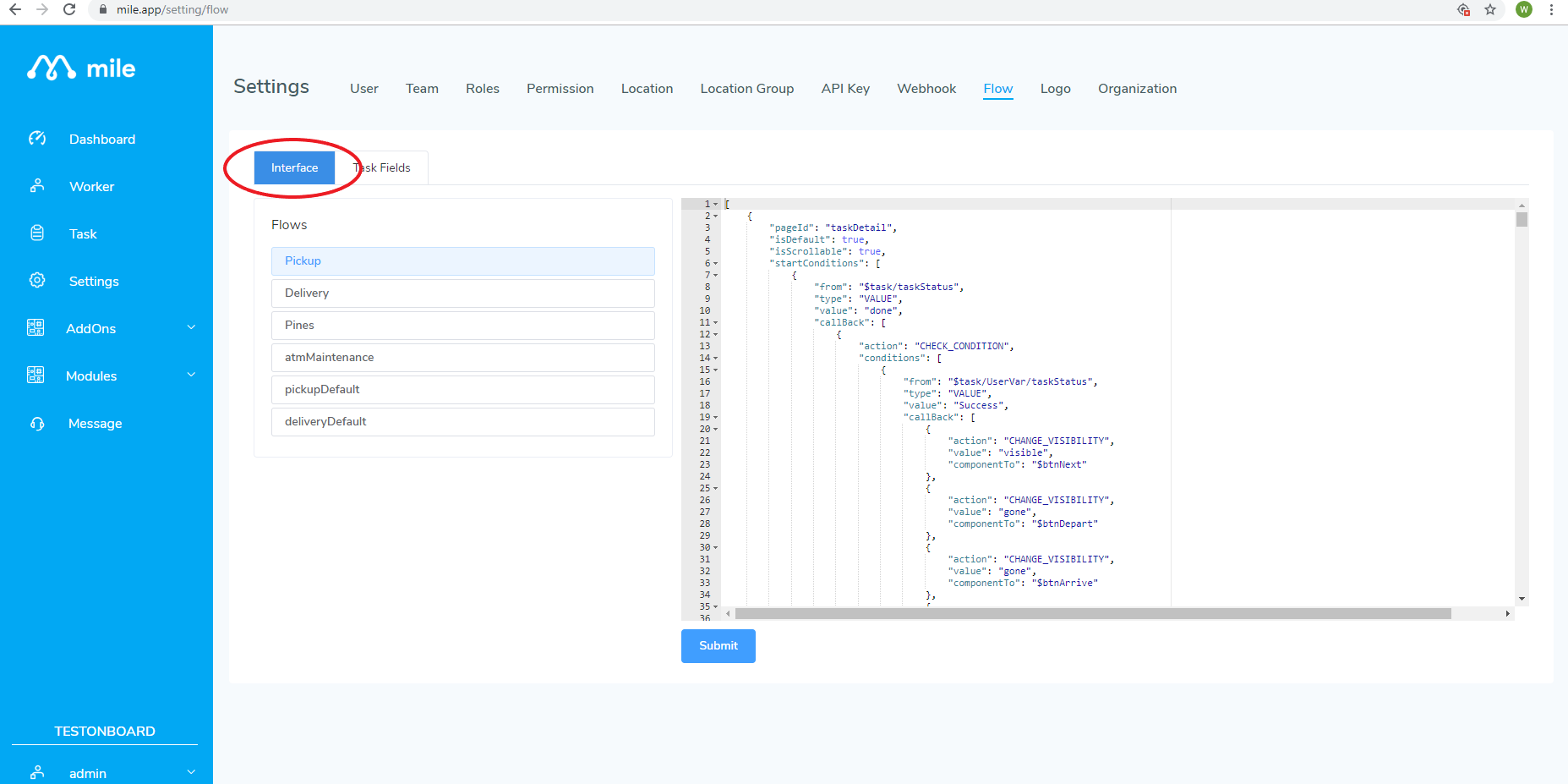
Task: Open the admin account chevron
Action: point(191,771)
